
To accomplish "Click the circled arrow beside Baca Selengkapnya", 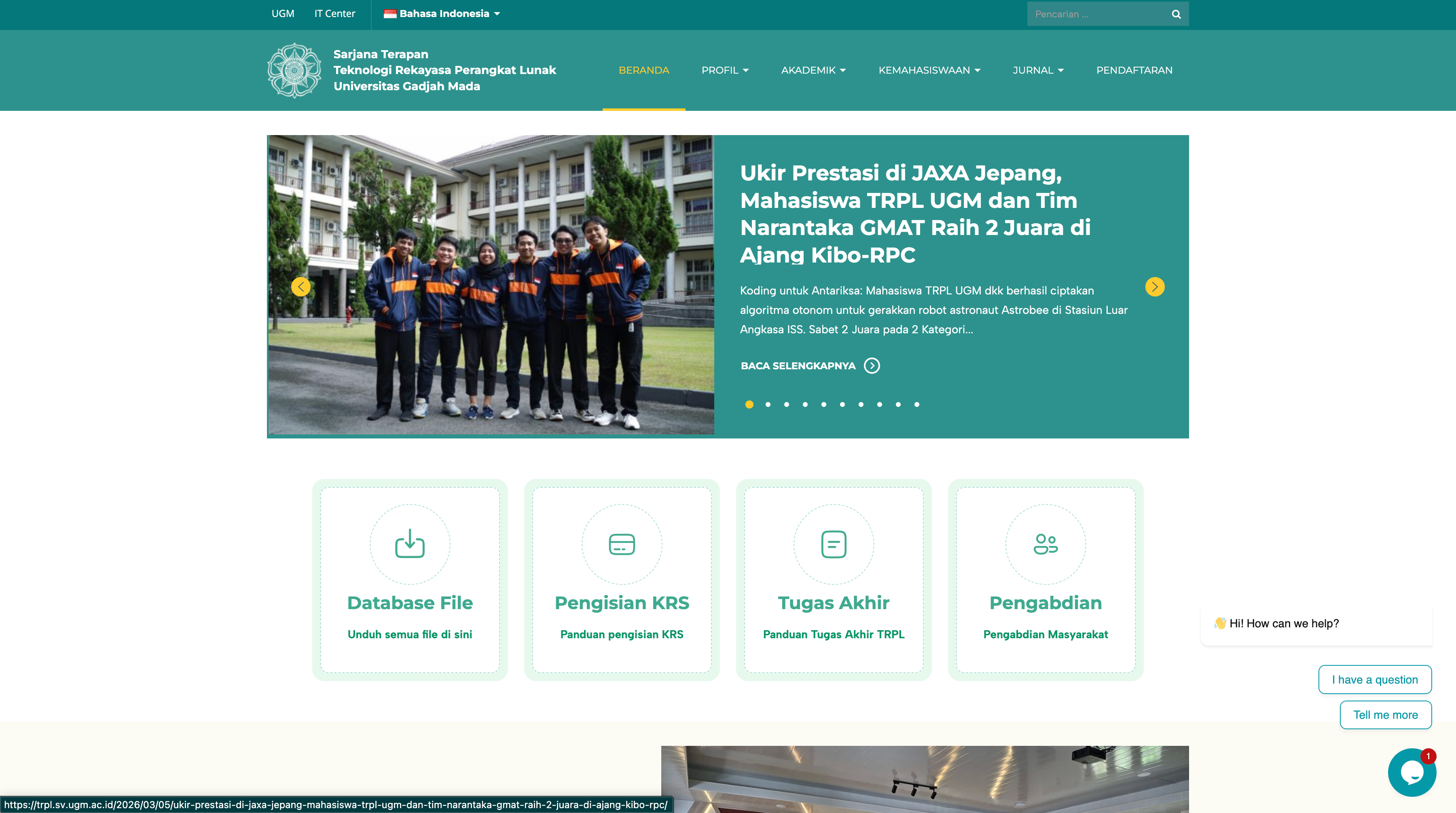I will pyautogui.click(x=872, y=366).
